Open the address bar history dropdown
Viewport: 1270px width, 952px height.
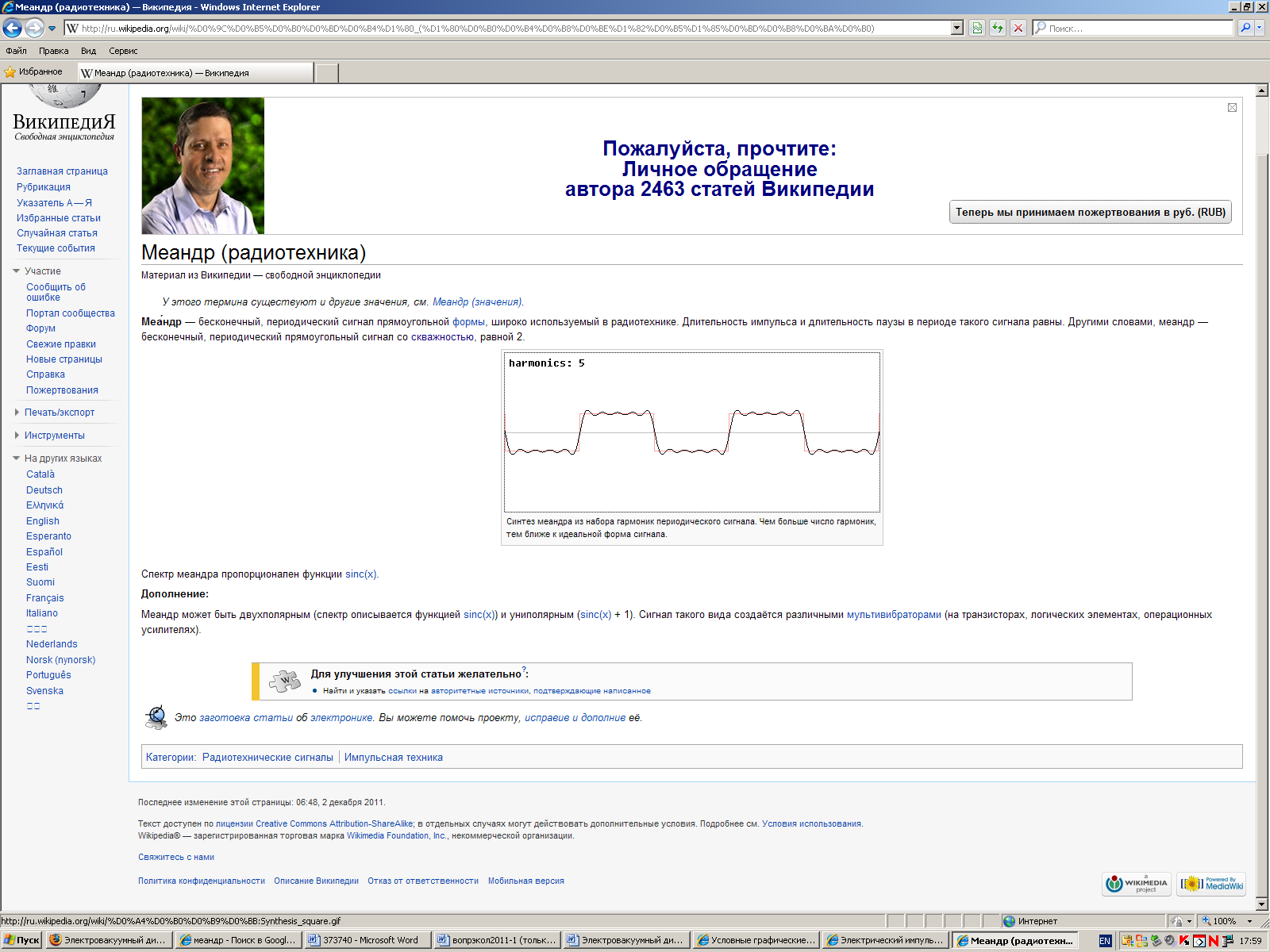[x=957, y=28]
